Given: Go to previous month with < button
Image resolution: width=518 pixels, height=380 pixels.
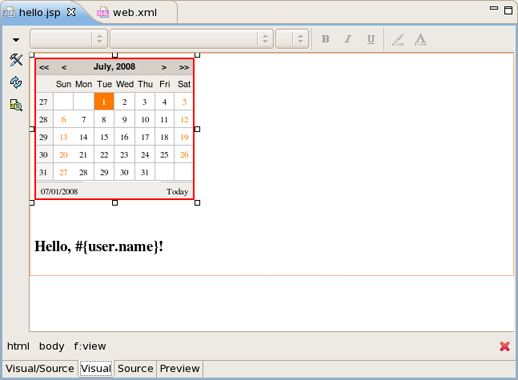Looking at the screenshot, I should pyautogui.click(x=64, y=67).
